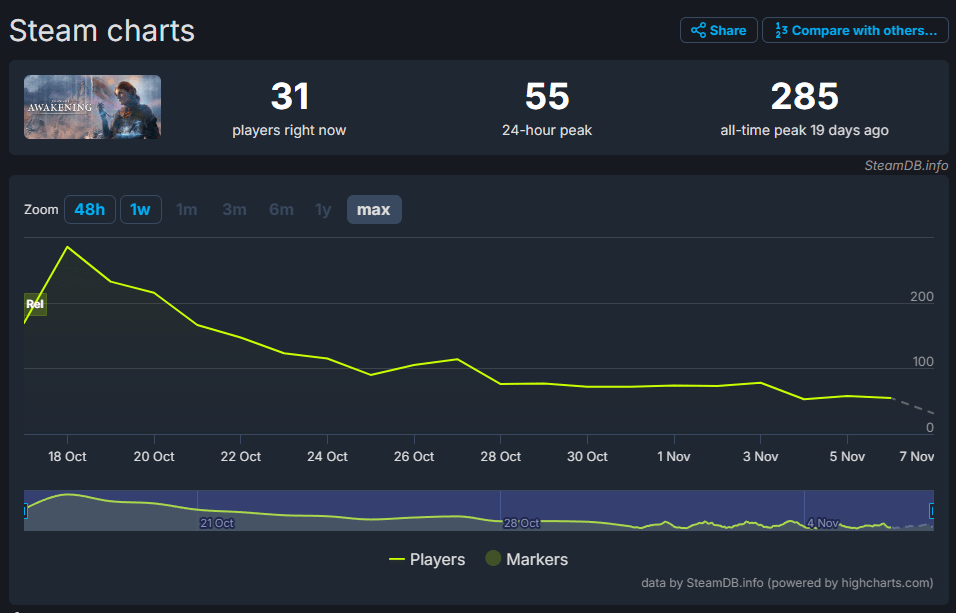956x613 pixels.
Task: Click the Rel release marker on chart
Action: (x=35, y=304)
